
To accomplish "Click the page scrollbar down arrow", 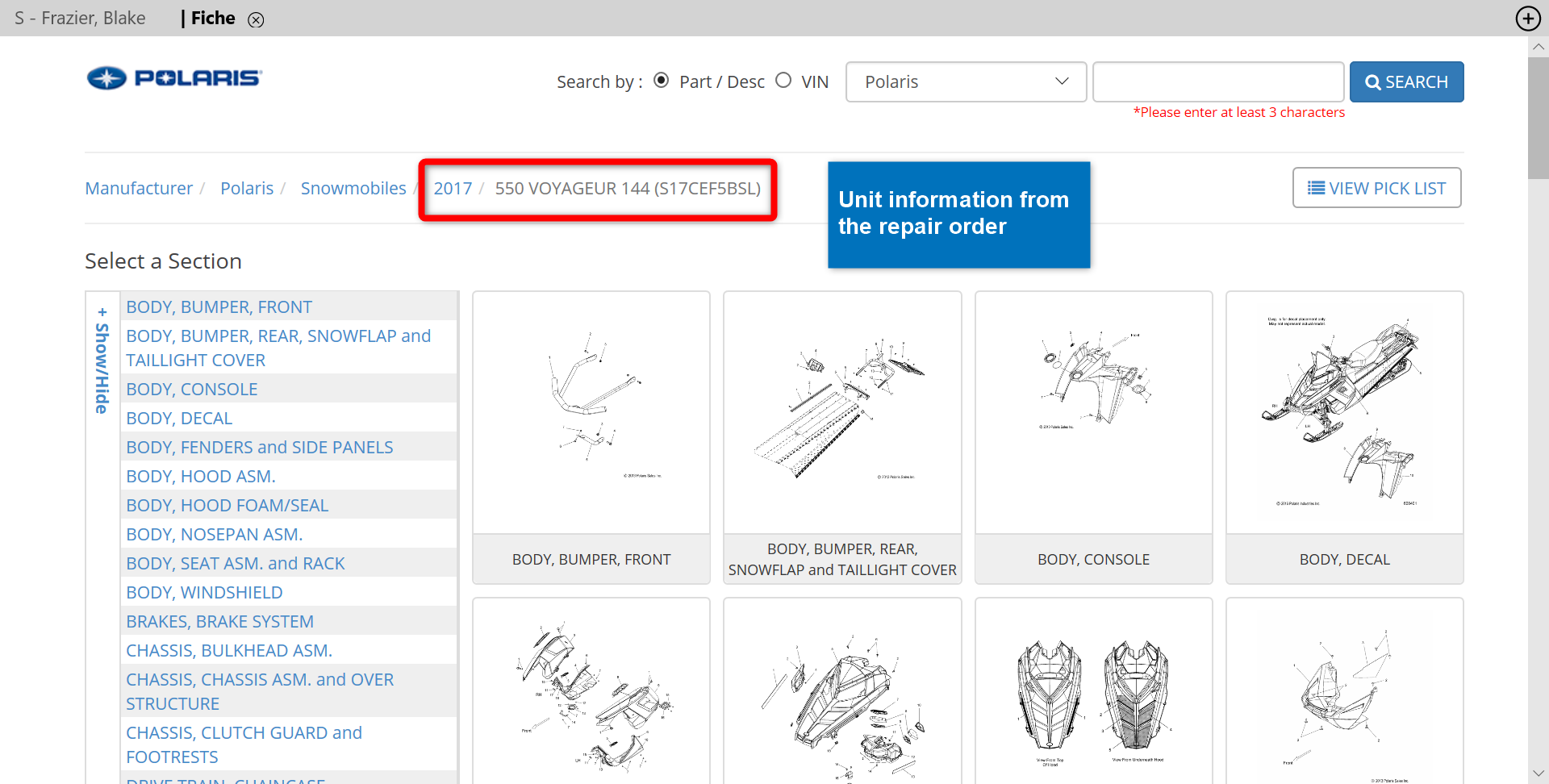I will (x=1539, y=773).
